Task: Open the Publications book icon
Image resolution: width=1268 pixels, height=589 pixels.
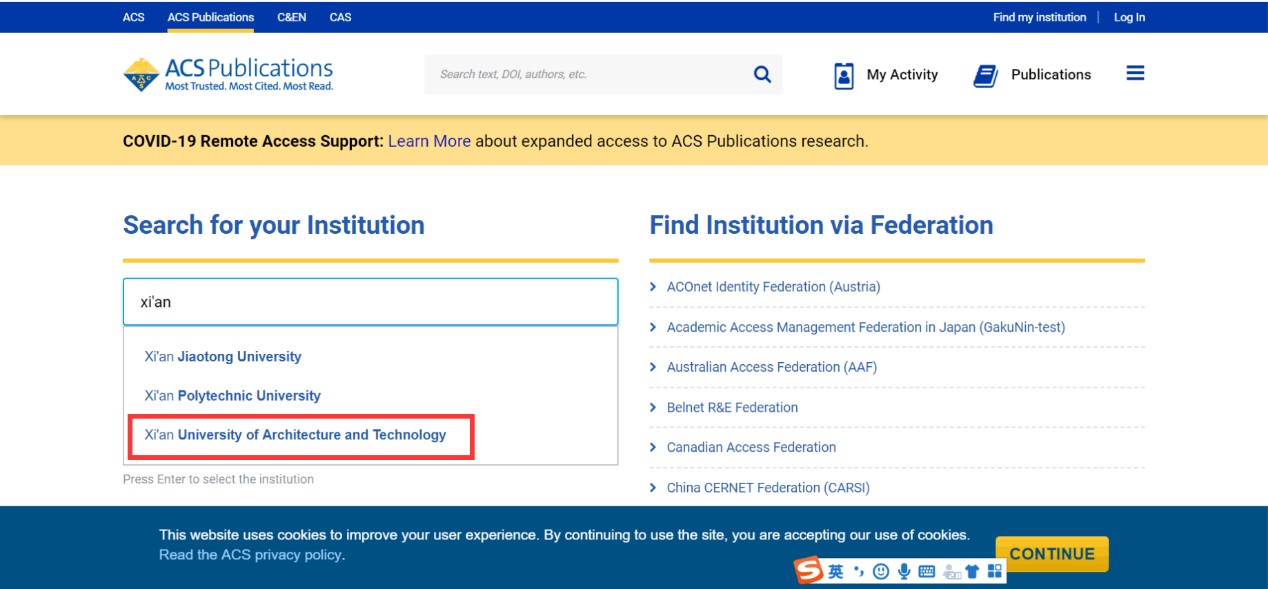Action: [986, 76]
